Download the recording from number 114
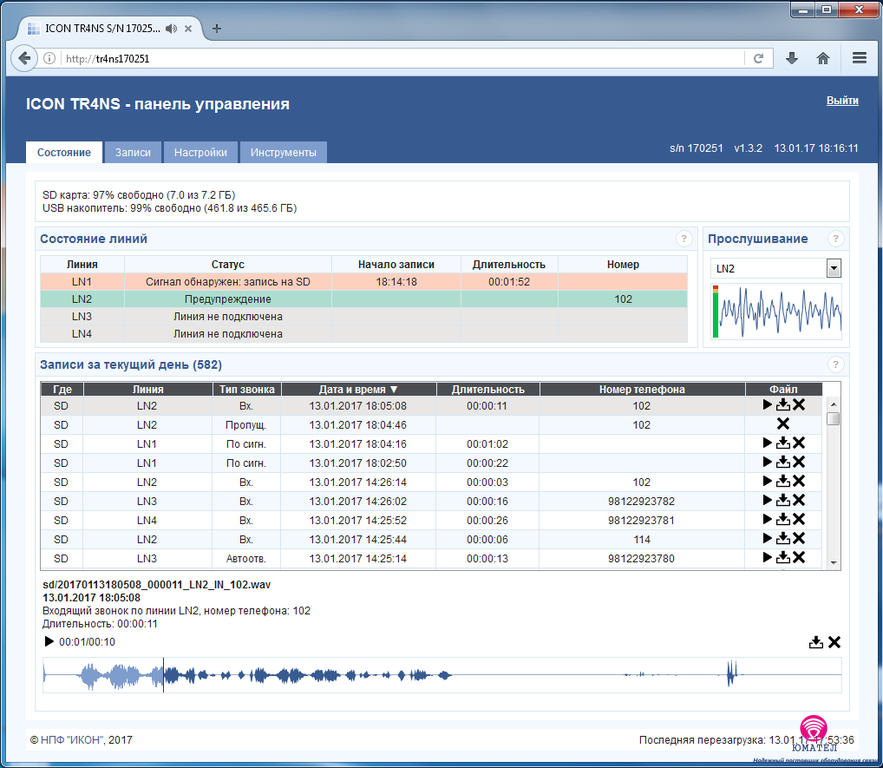Viewport: 883px width, 768px height. coord(783,538)
